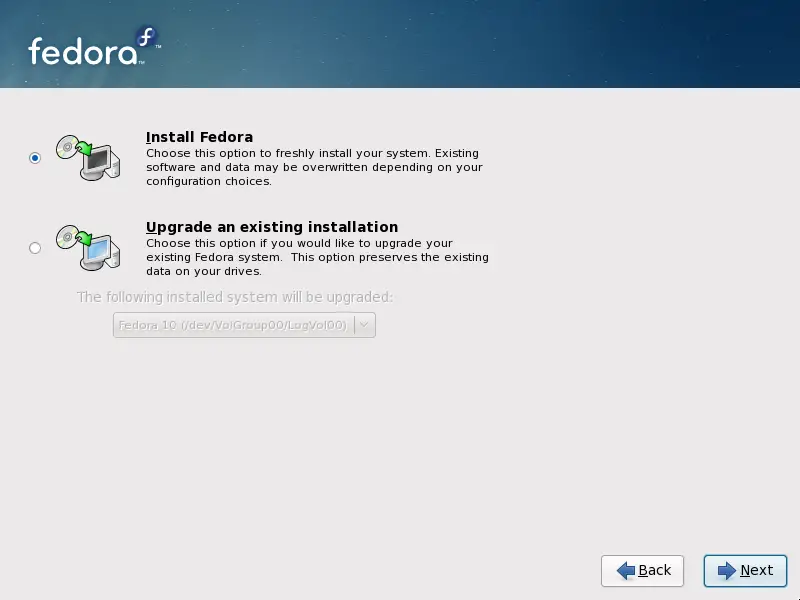Select the Upgrade existing installation radio button
Screen dimensions: 800x600
33,247
